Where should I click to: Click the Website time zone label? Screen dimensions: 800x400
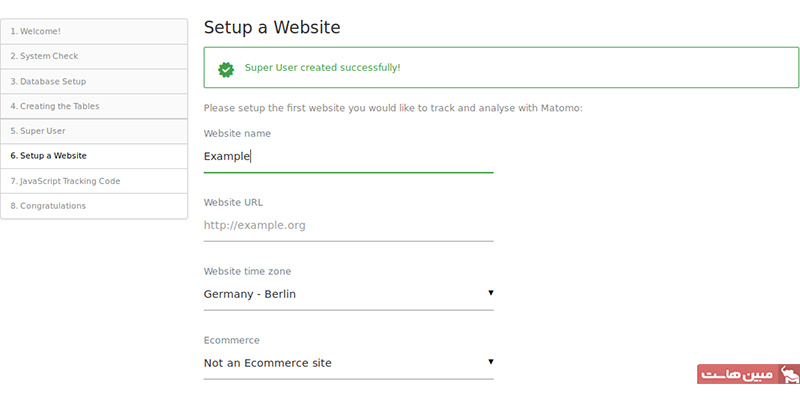(x=247, y=271)
